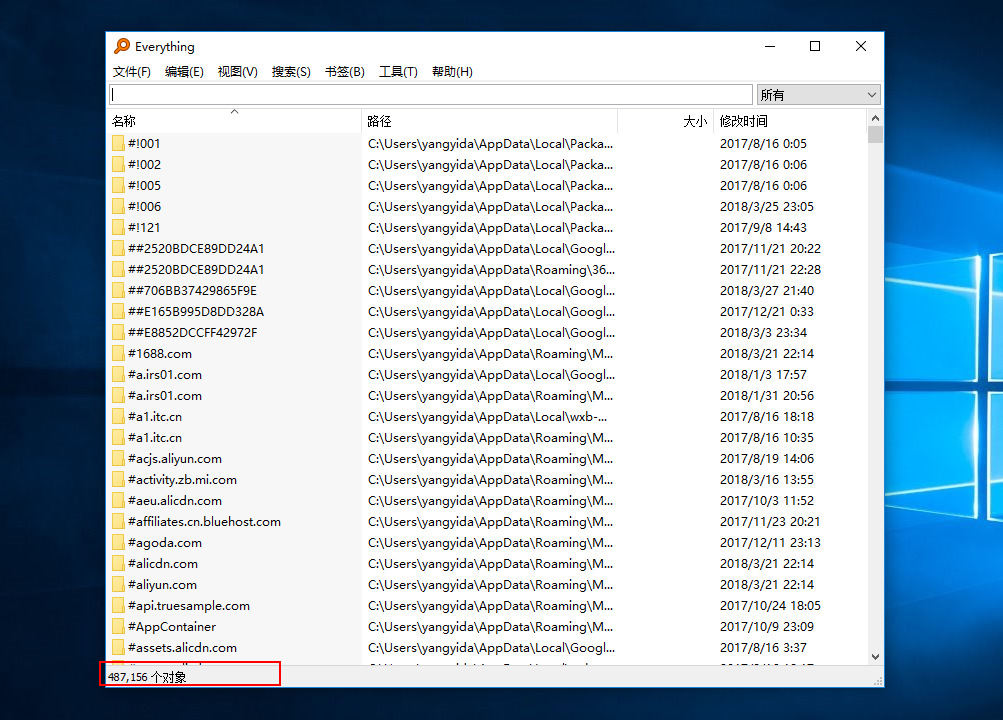Click the results scrollbar down arrow
The image size is (1003, 720).
click(x=875, y=657)
